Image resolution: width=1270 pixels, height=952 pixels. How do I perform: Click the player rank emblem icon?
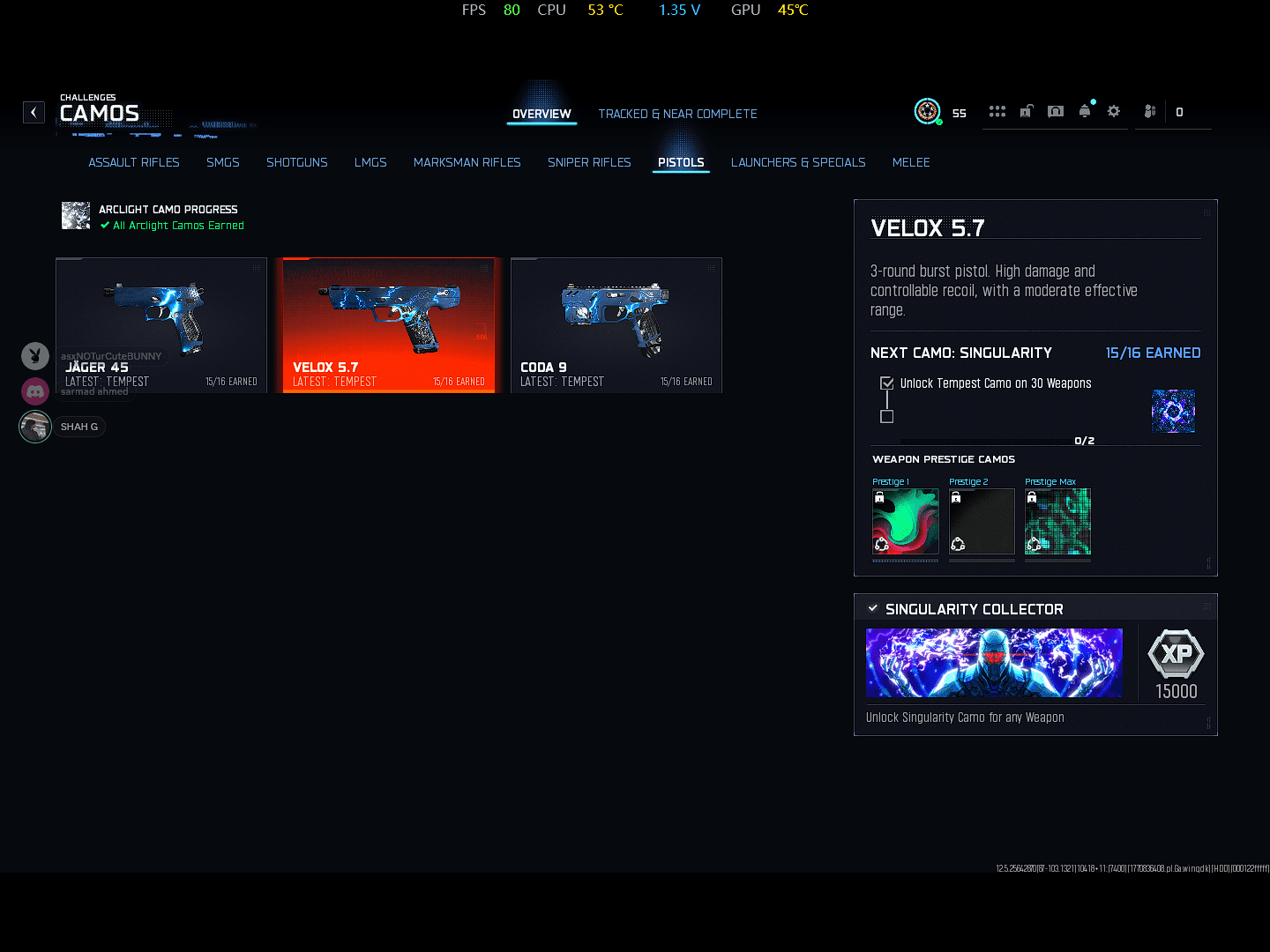click(927, 111)
